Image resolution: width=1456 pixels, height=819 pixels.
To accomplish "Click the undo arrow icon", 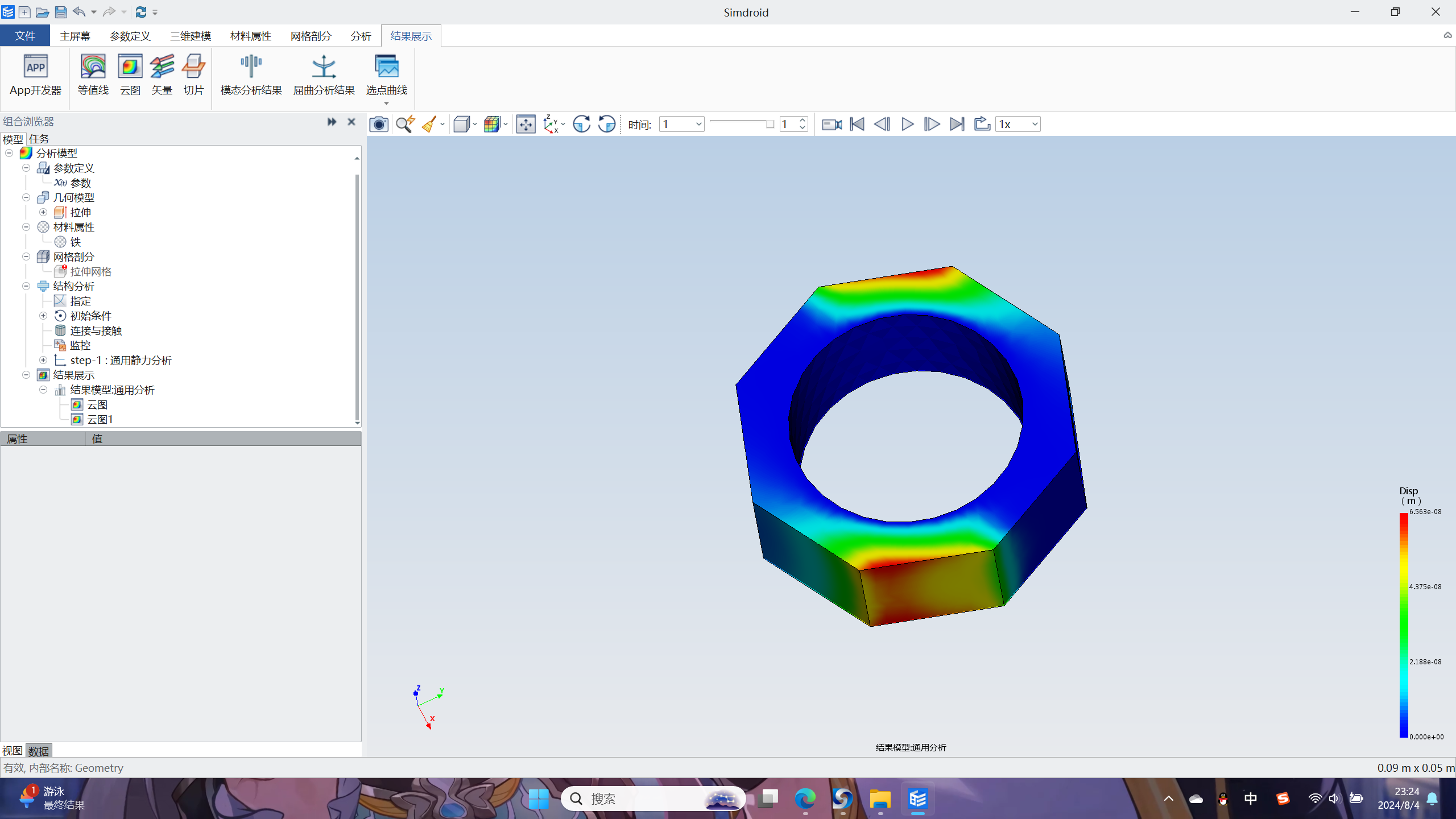I will tap(79, 12).
